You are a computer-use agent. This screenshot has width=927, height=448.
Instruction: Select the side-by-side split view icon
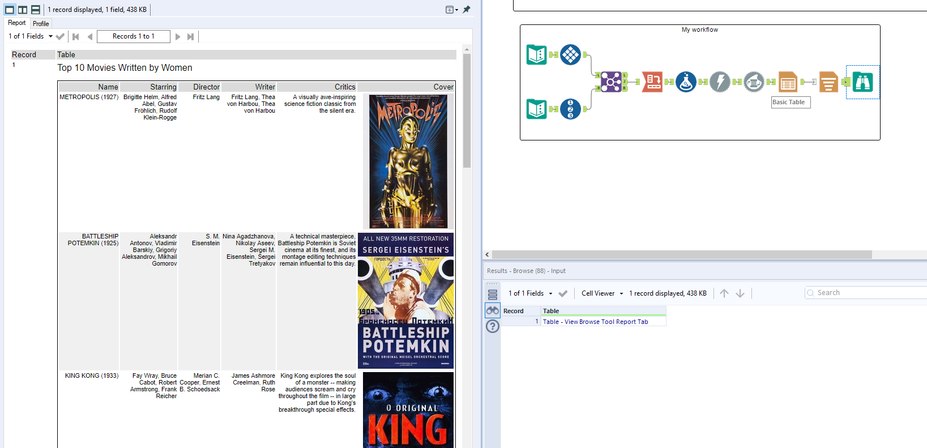click(22, 9)
